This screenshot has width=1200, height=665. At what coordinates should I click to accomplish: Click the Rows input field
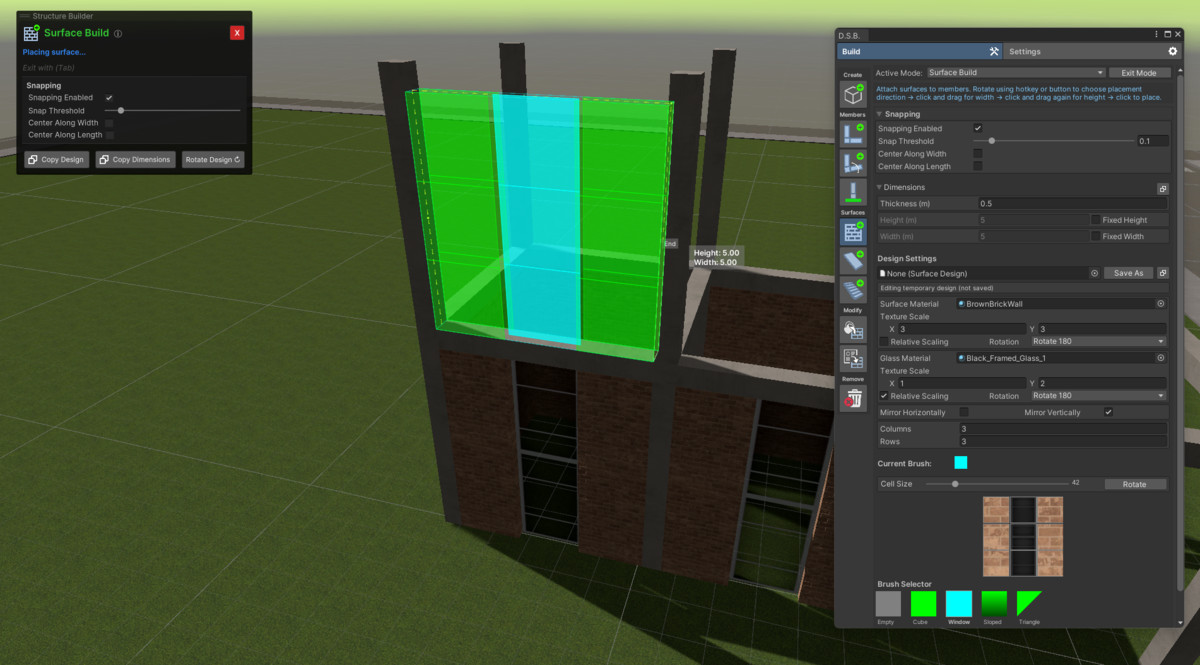[1062, 441]
